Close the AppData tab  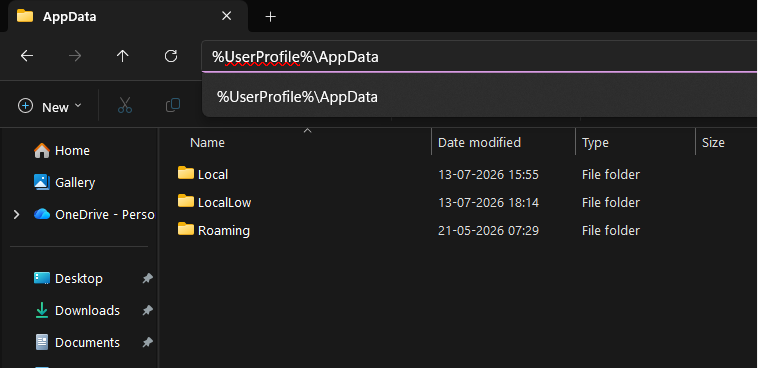[x=226, y=16]
